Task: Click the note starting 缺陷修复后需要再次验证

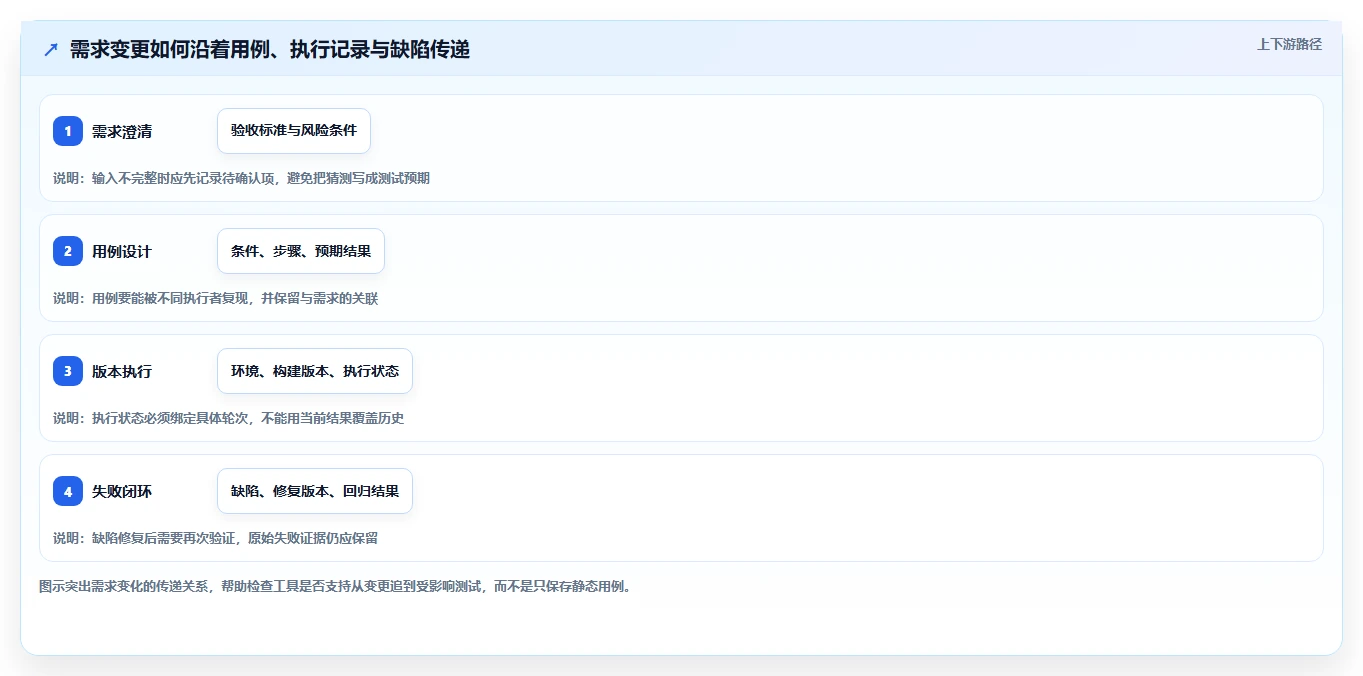Action: click(x=215, y=538)
